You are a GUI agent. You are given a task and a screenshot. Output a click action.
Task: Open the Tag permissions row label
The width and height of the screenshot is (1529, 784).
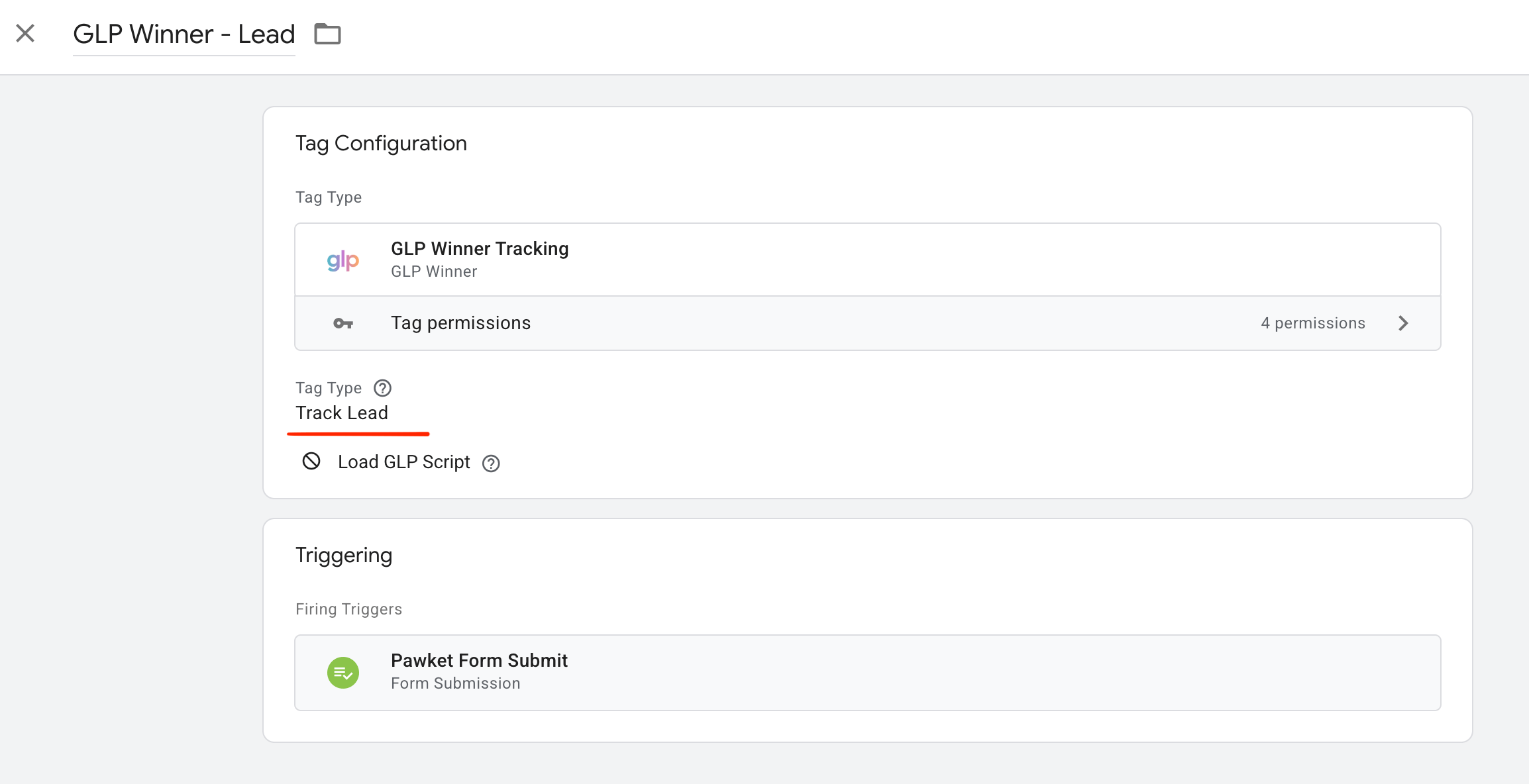click(x=460, y=323)
